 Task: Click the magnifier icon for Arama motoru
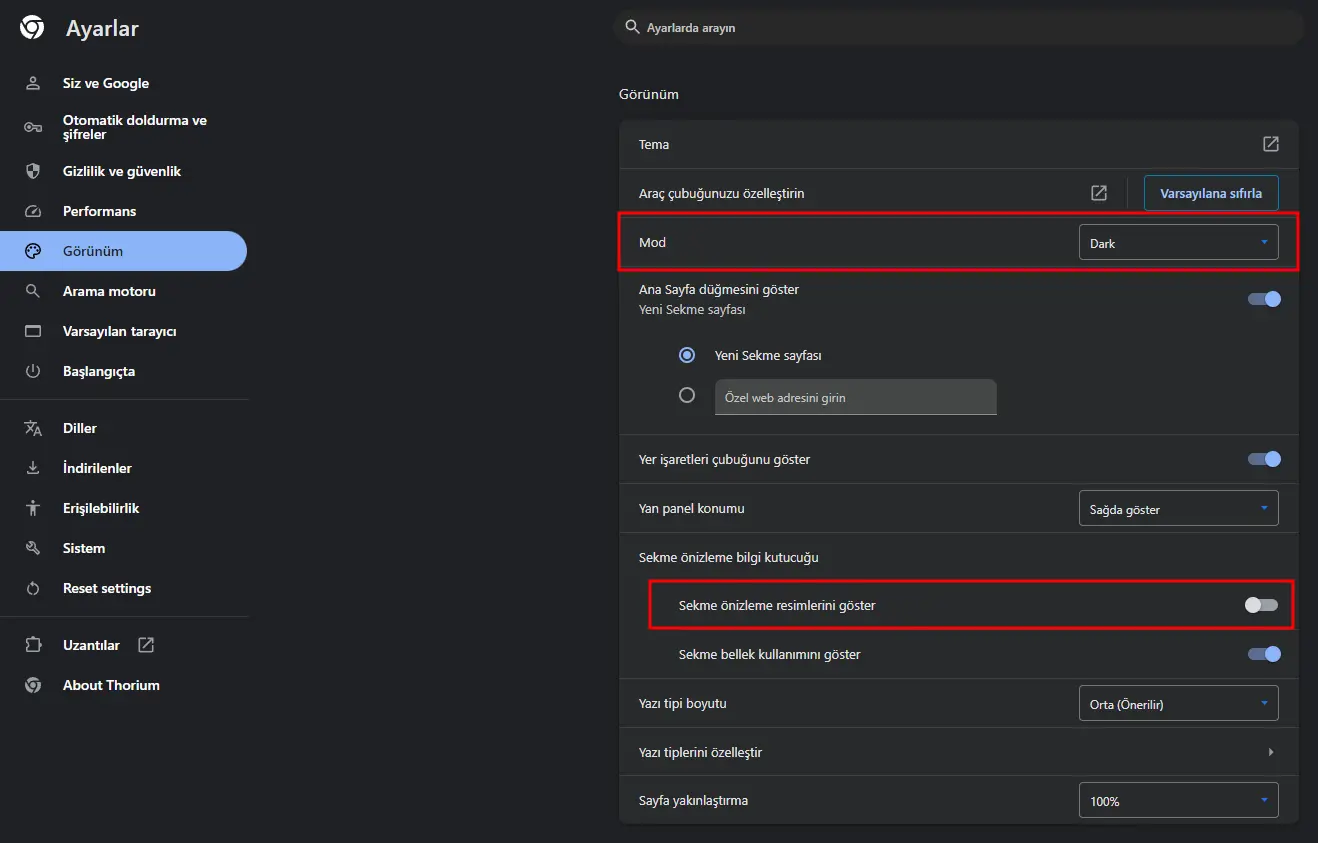[33, 291]
